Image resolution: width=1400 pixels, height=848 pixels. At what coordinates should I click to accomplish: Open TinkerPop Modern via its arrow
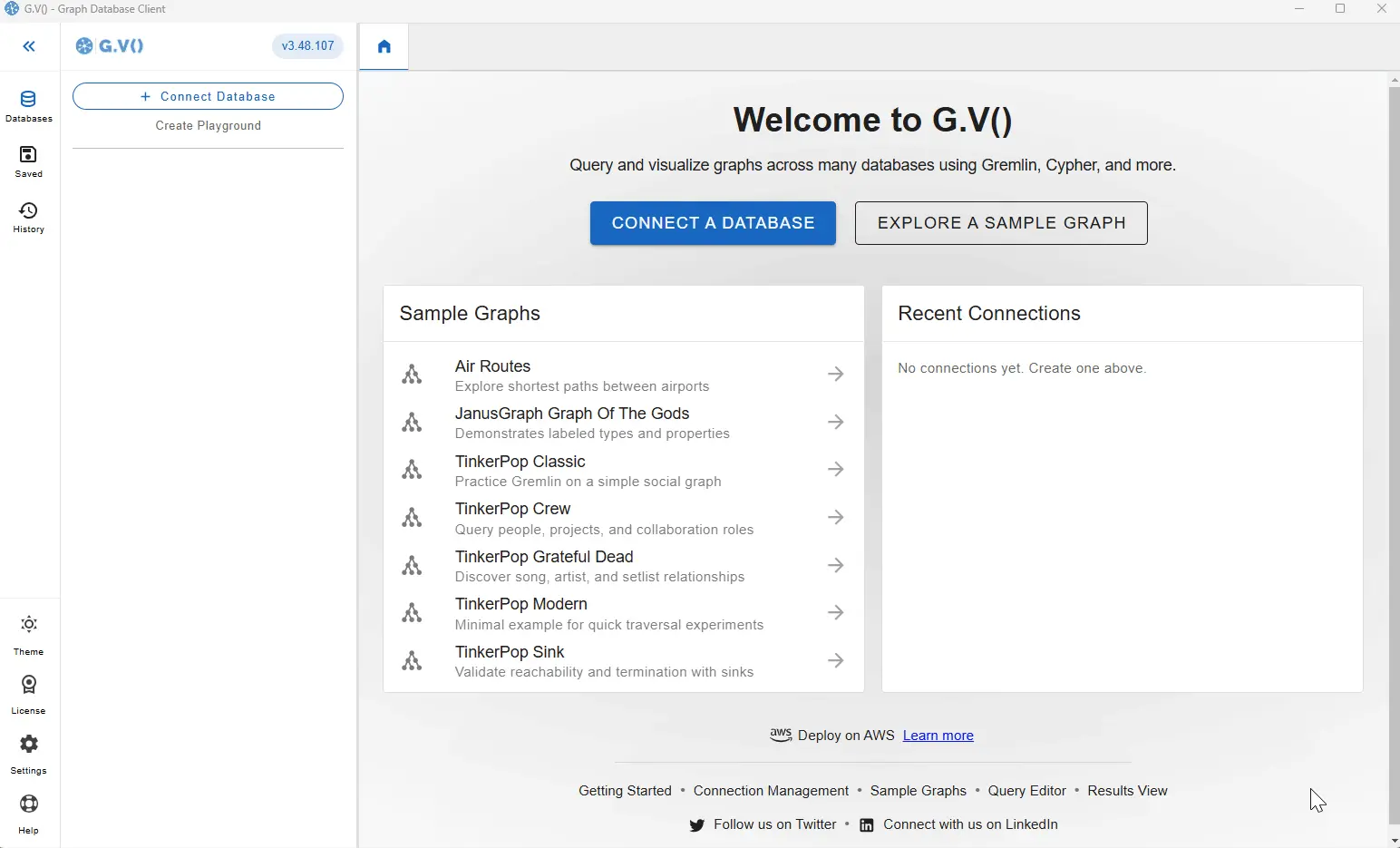[835, 612]
